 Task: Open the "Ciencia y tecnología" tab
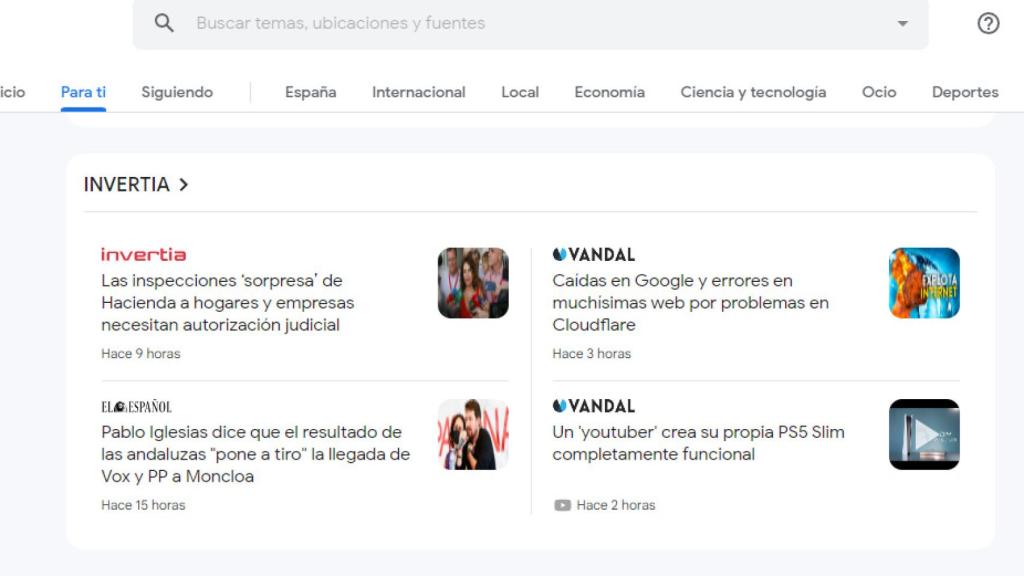[753, 91]
